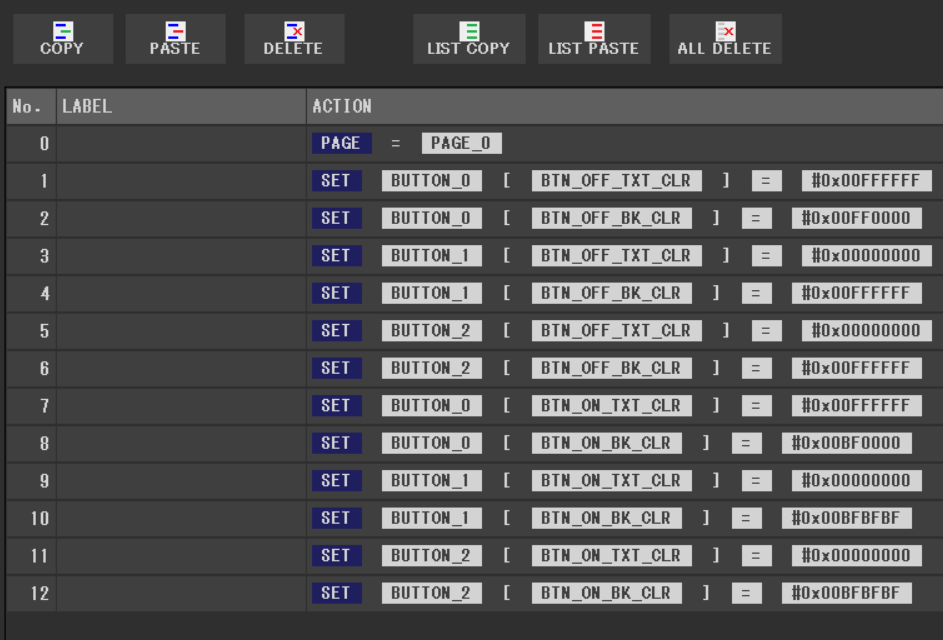943x640 pixels.
Task: Pick the #0x00FF0000 color value in row 2
Action: click(x=851, y=218)
